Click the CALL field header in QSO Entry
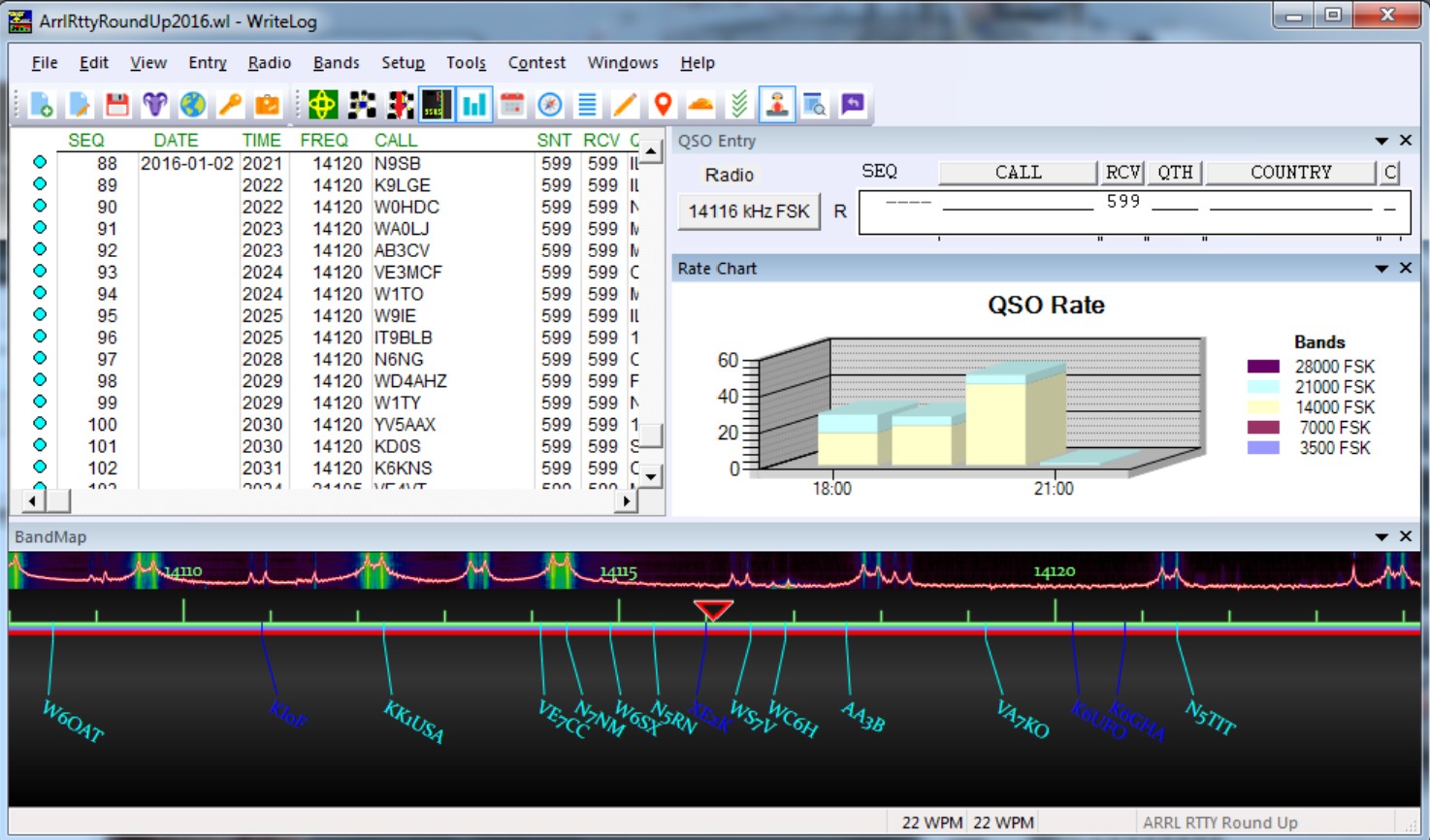 point(1019,173)
